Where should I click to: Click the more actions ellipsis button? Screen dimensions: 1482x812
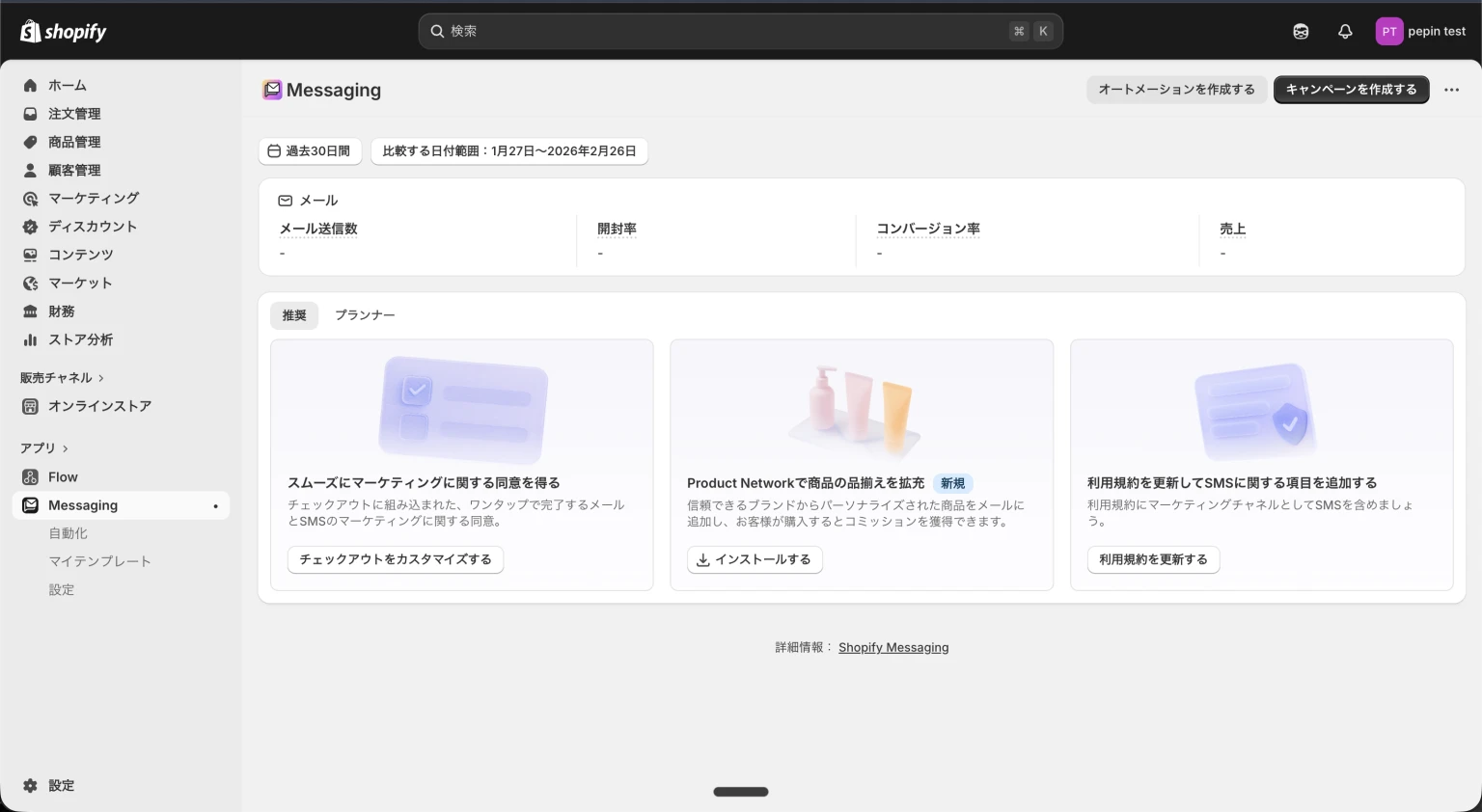point(1451,90)
